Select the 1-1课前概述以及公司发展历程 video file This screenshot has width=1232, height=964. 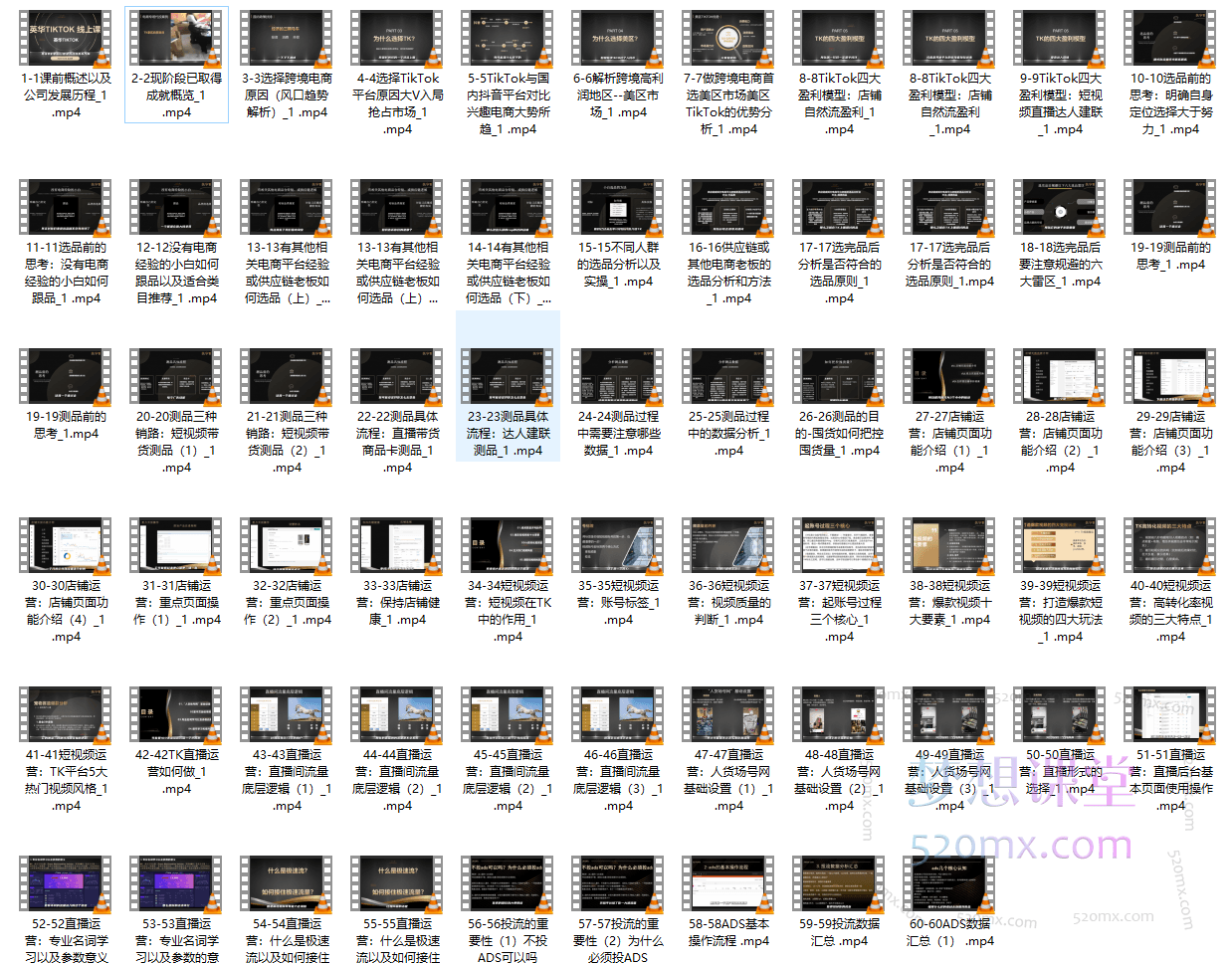66,40
